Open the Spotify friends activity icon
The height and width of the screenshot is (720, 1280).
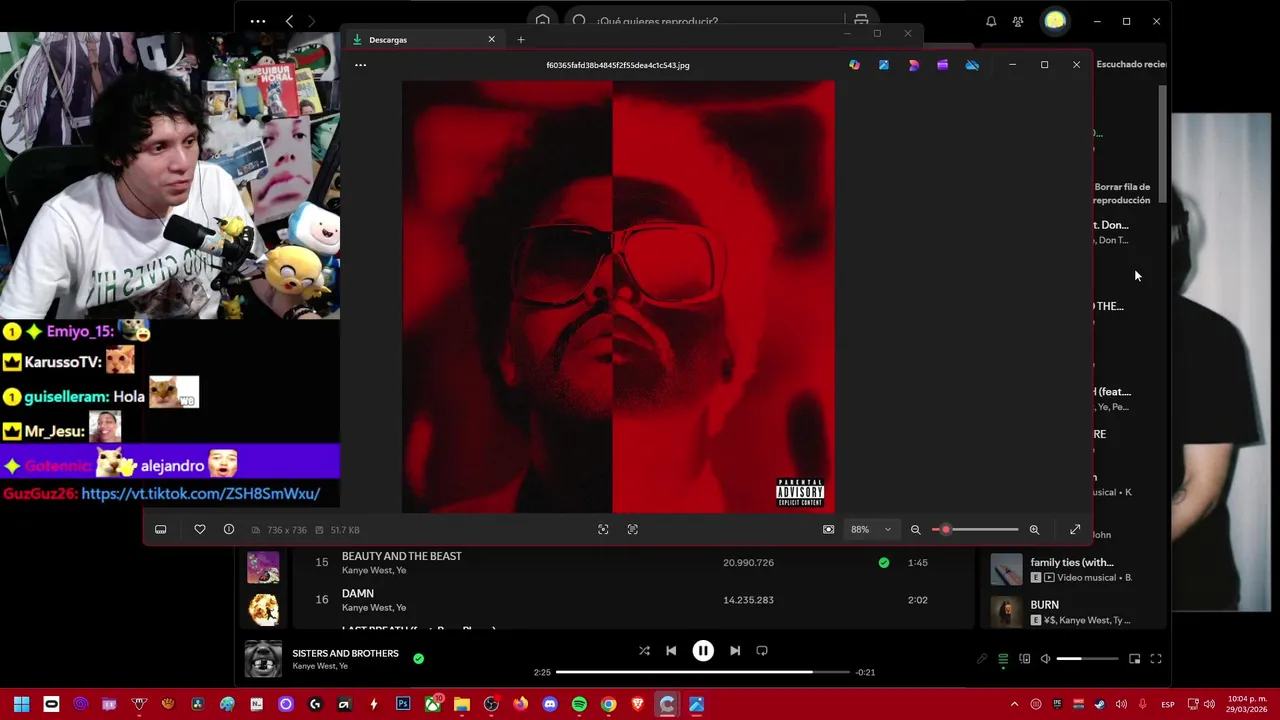coord(1018,21)
